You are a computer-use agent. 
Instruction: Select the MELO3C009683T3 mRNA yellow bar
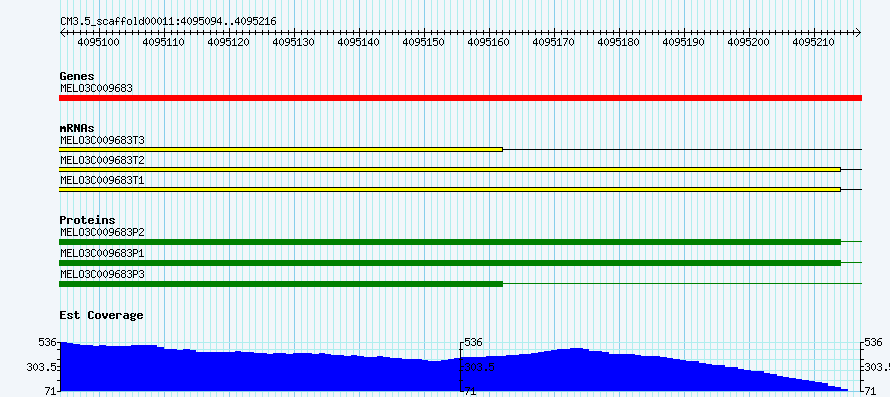click(x=281, y=149)
